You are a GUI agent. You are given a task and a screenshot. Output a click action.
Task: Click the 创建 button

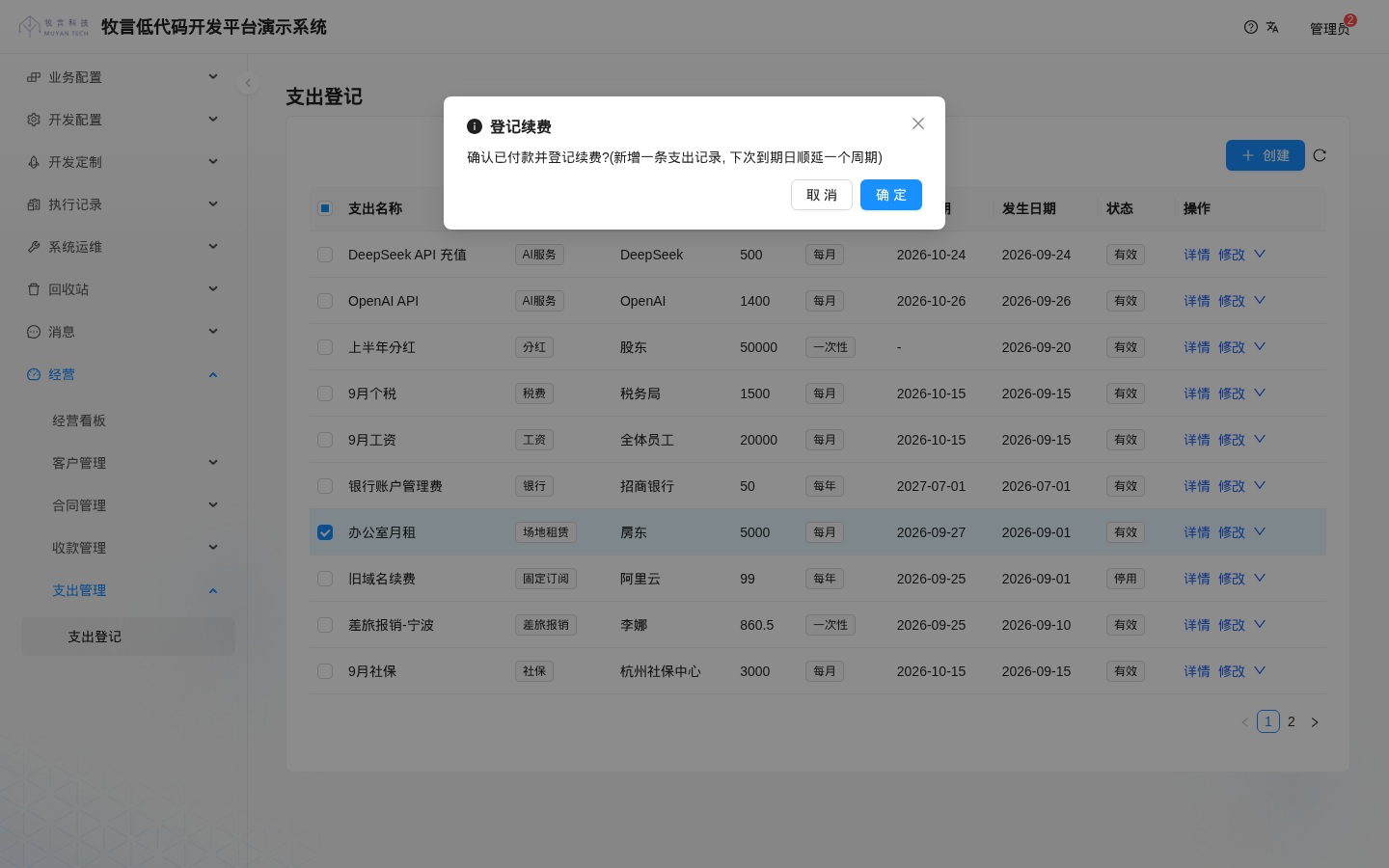coord(1266,155)
